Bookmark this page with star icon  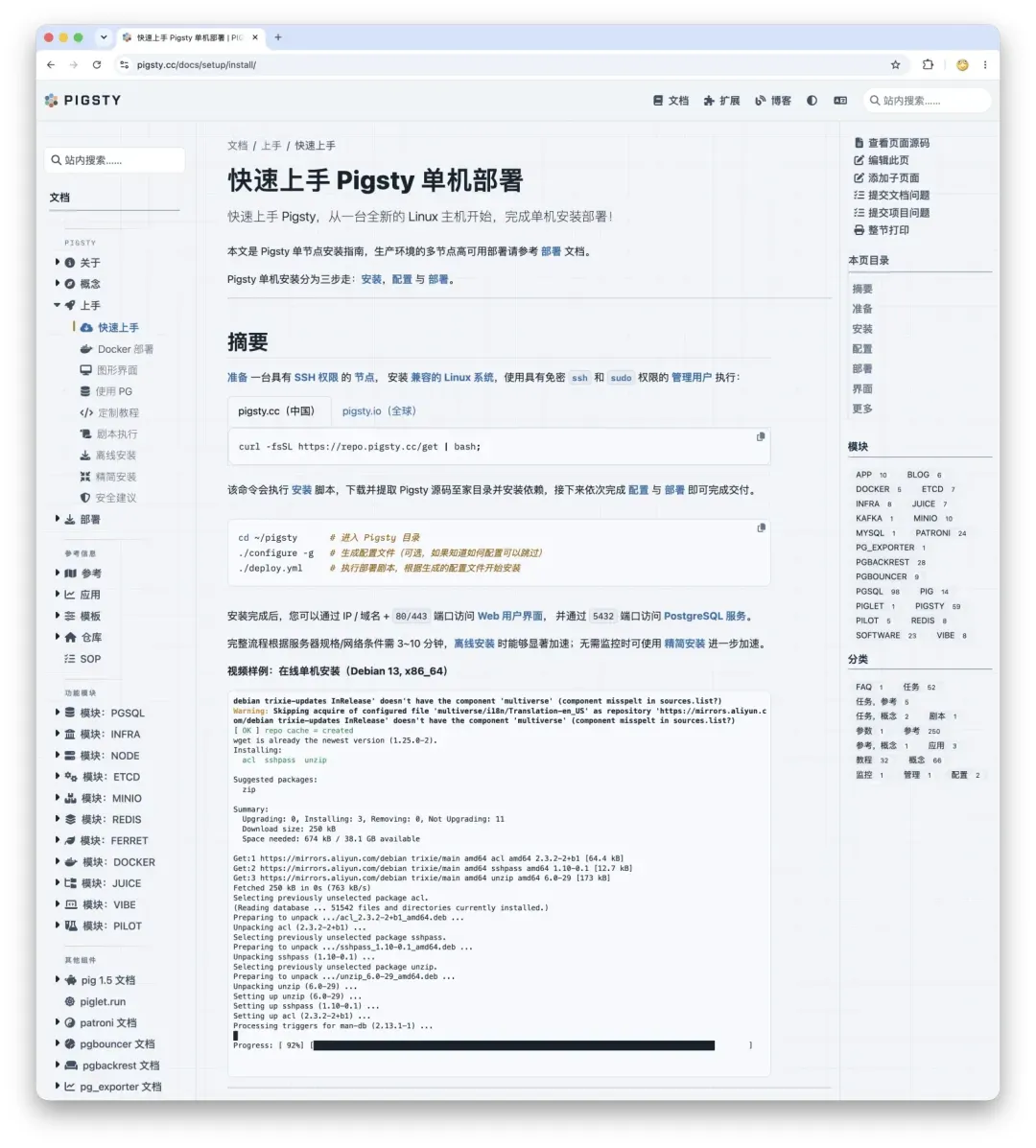895,64
